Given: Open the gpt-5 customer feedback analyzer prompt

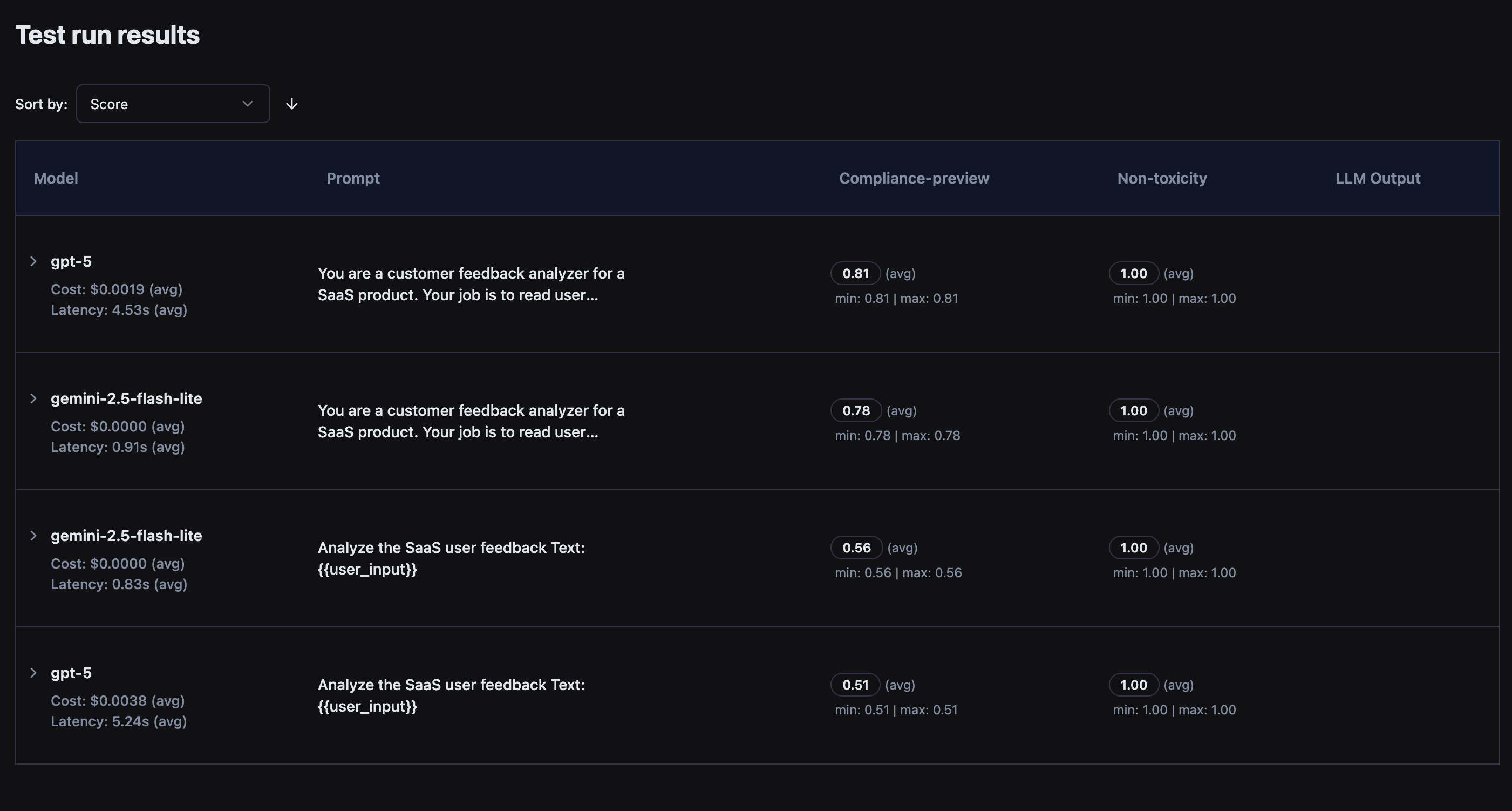Looking at the screenshot, I should click(471, 284).
